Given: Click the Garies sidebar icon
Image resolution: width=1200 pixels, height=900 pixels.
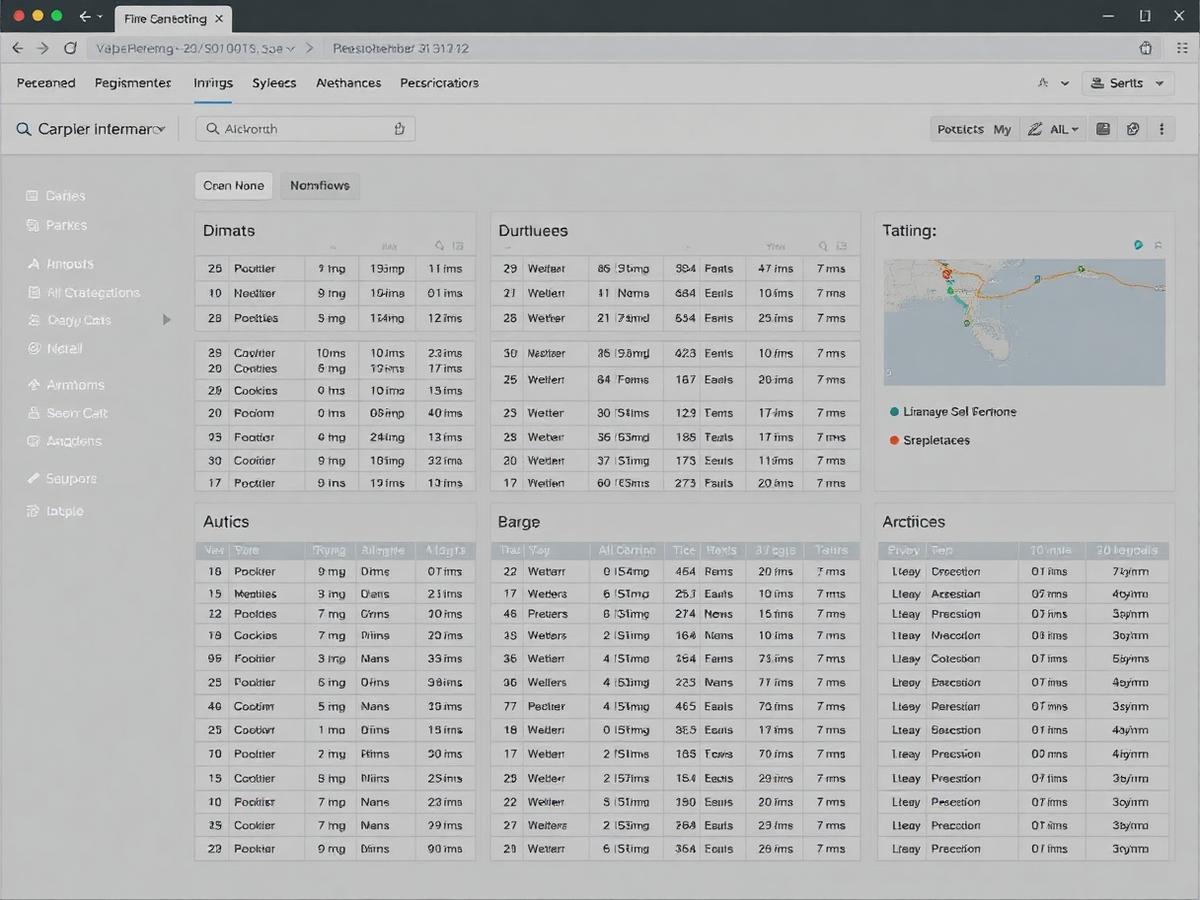Looking at the screenshot, I should [32, 196].
